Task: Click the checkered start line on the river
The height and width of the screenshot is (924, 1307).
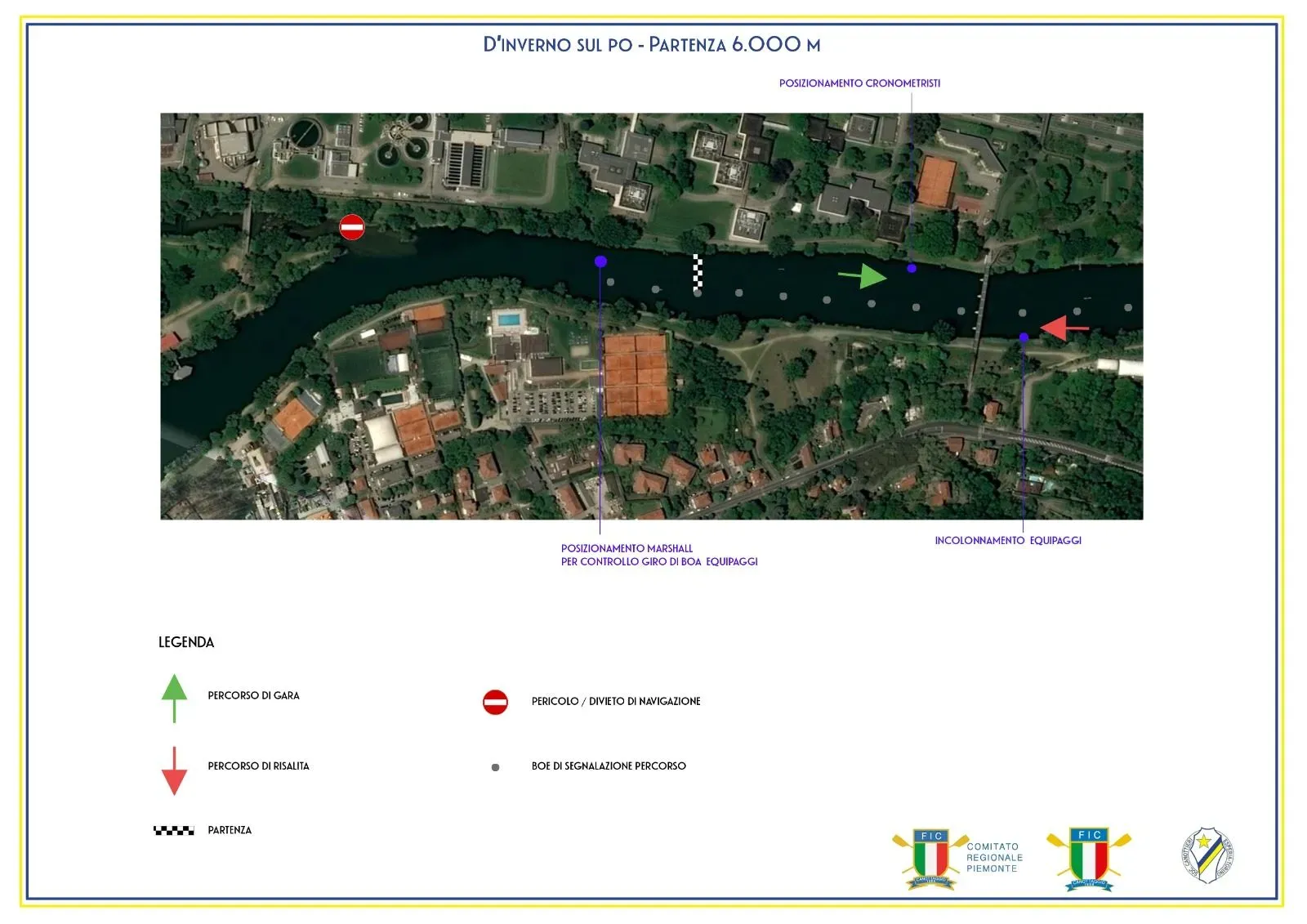Action: pos(698,273)
